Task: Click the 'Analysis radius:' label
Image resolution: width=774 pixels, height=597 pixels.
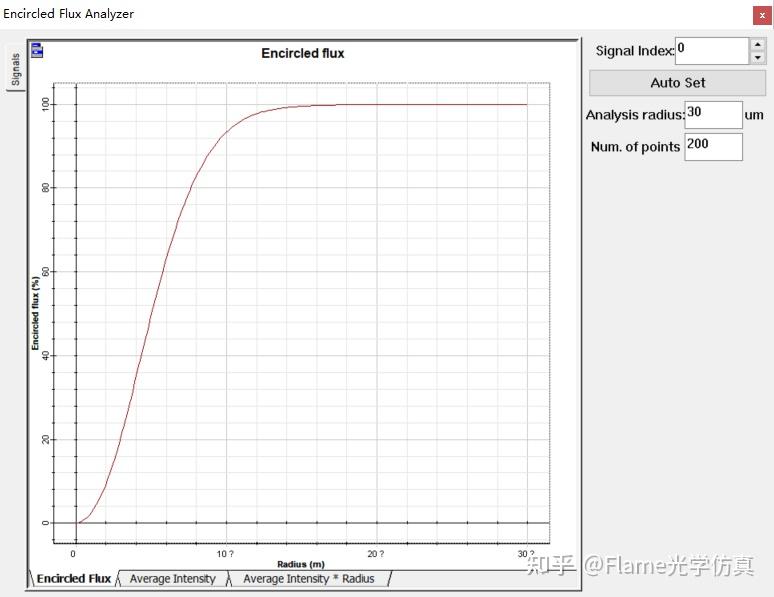Action: [x=635, y=115]
